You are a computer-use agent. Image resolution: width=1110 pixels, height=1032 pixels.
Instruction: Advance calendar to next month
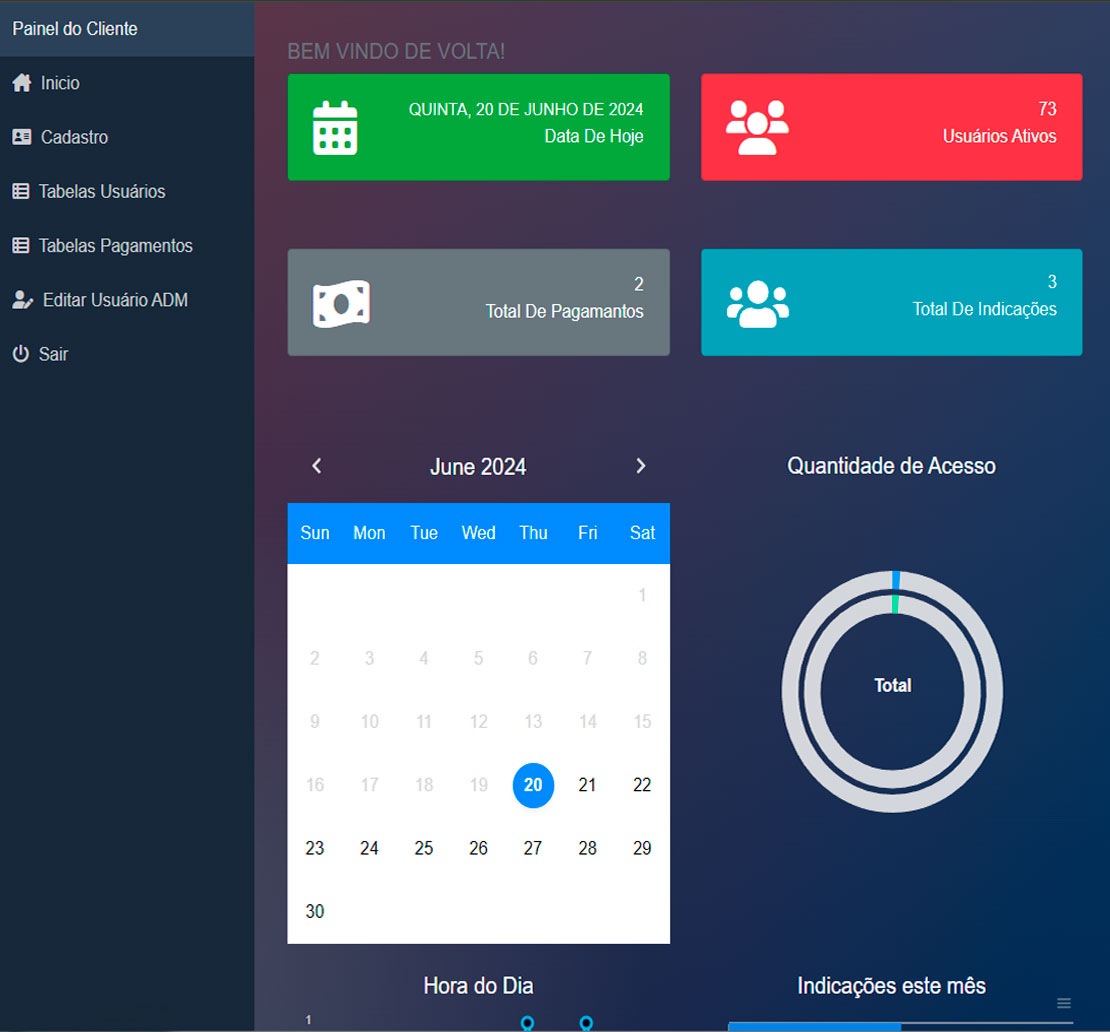641,466
